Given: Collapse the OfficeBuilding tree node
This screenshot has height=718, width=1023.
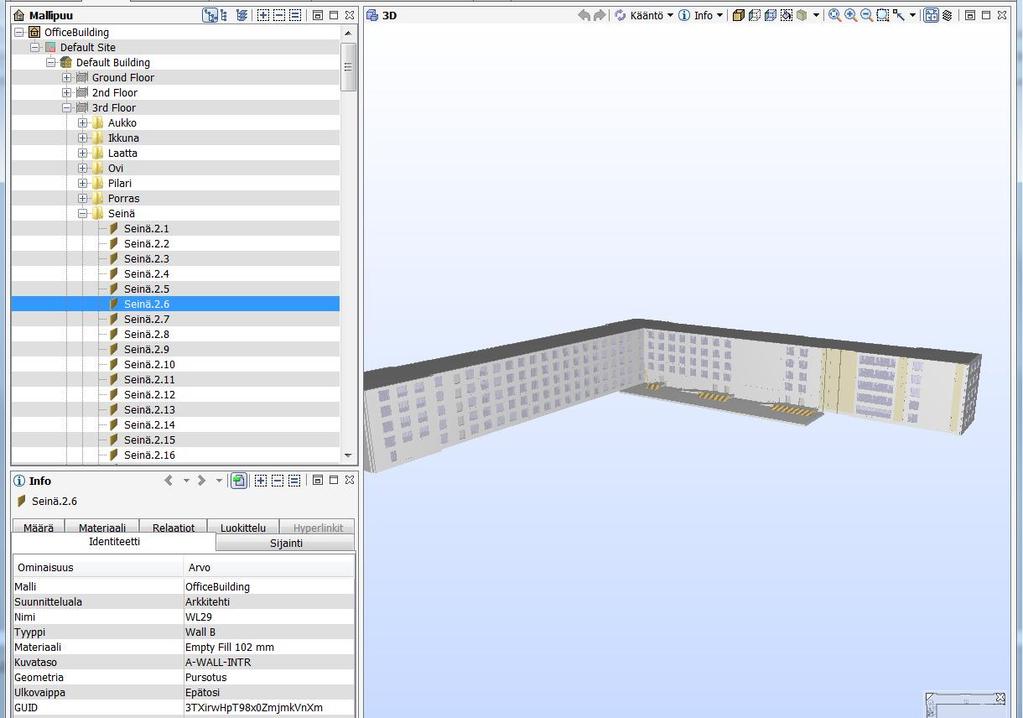Looking at the screenshot, I should click(x=19, y=32).
